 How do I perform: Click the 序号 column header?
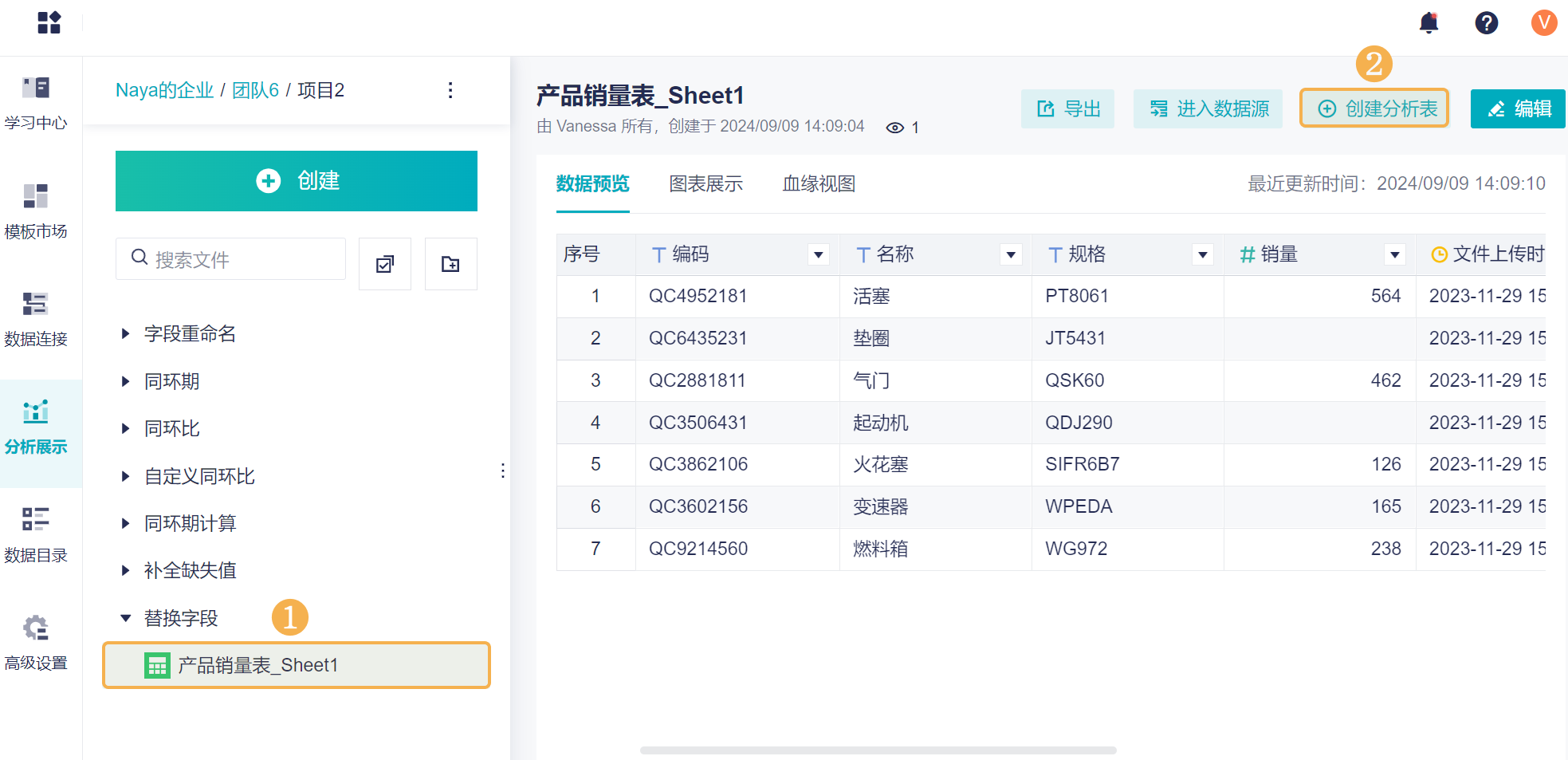coord(595,255)
